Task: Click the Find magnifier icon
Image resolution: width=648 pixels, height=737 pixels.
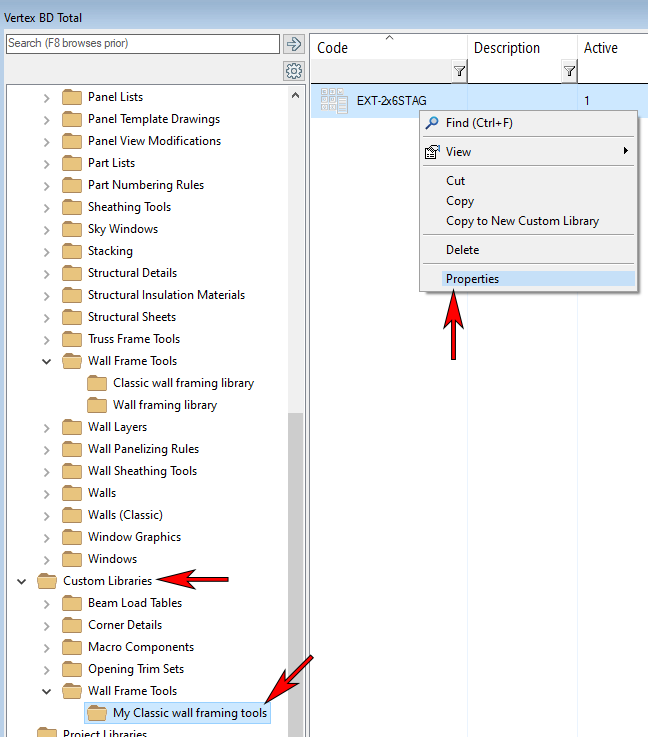Action: 432,123
